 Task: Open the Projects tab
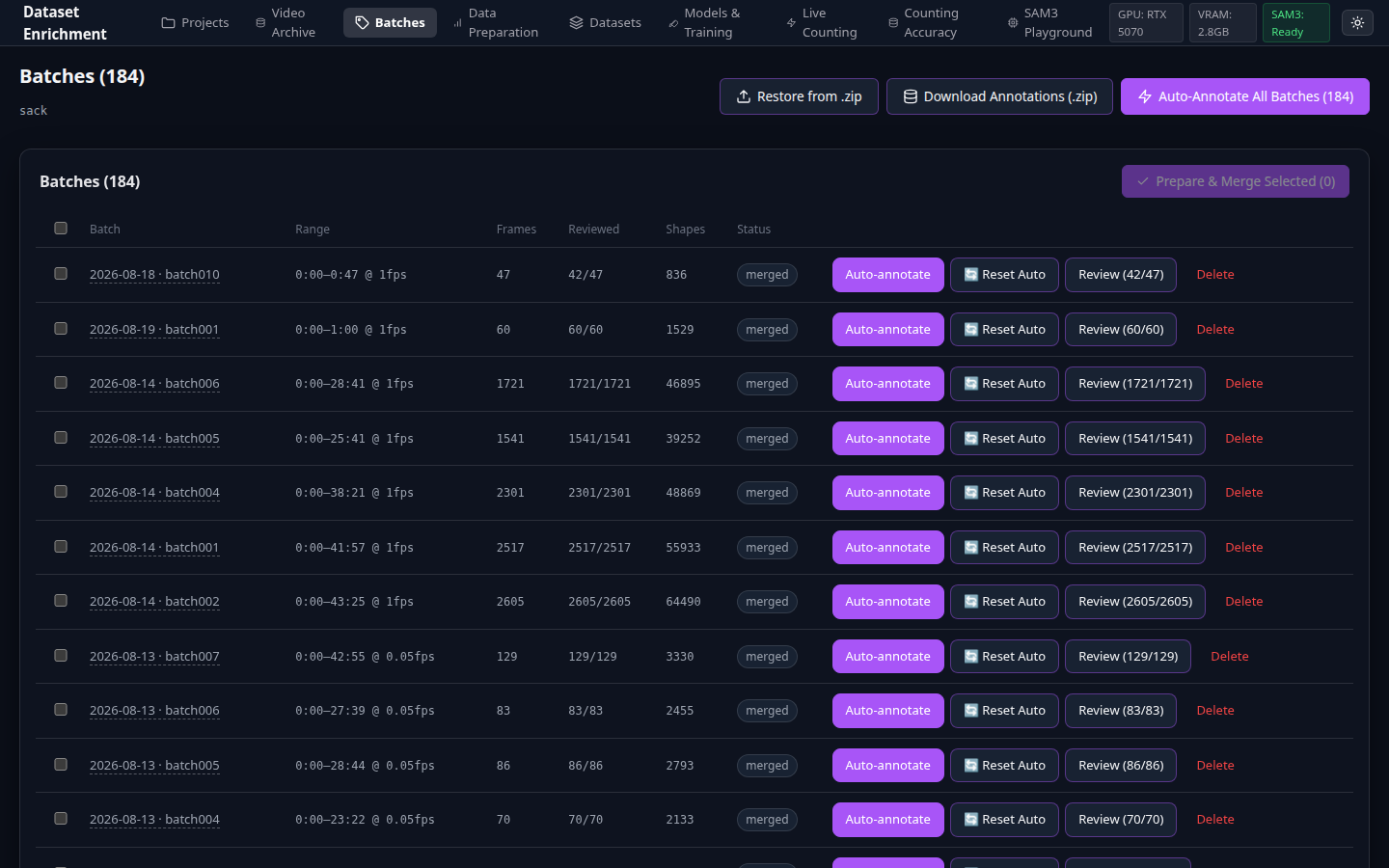tap(195, 22)
